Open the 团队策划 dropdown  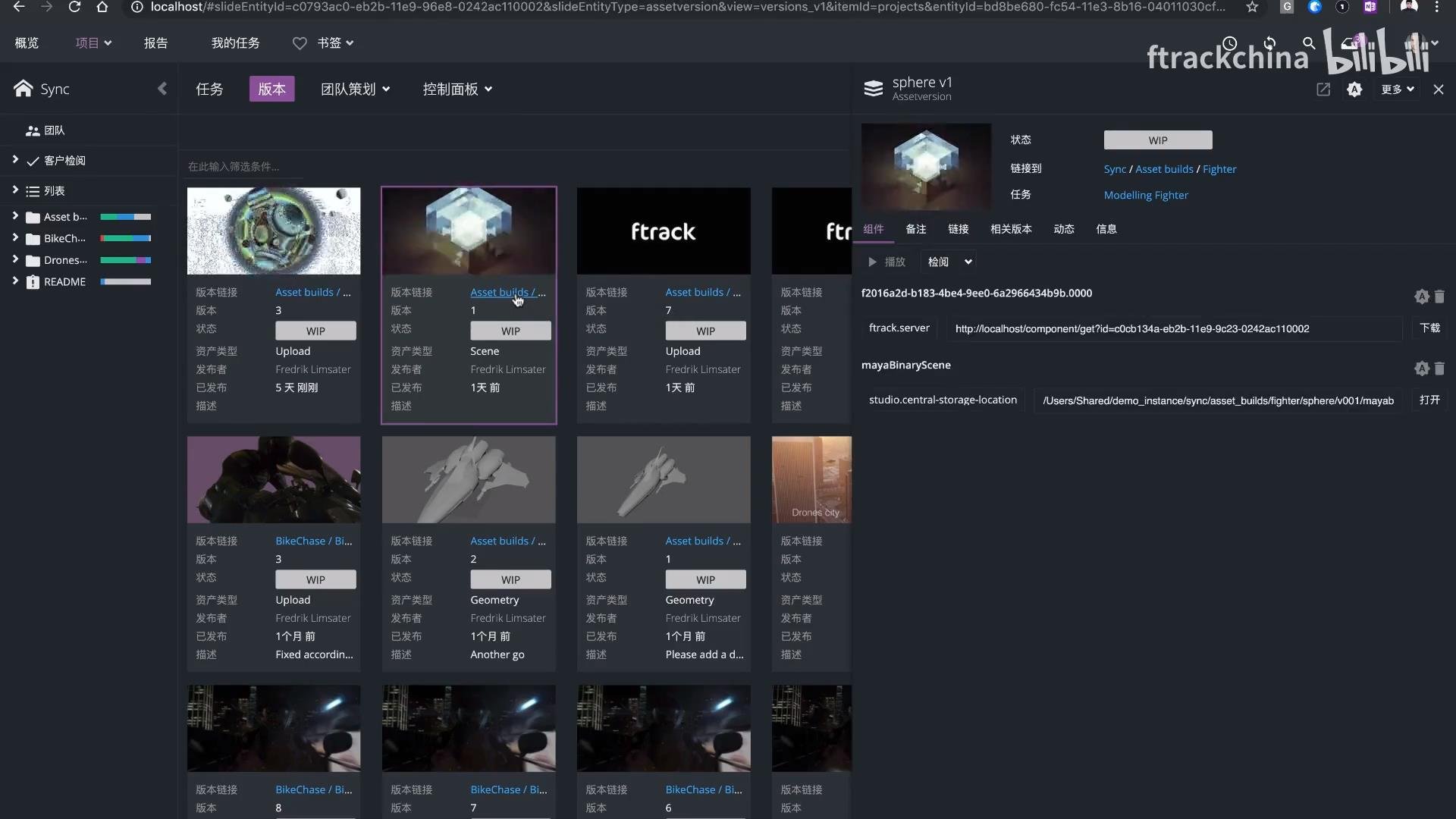(x=355, y=89)
